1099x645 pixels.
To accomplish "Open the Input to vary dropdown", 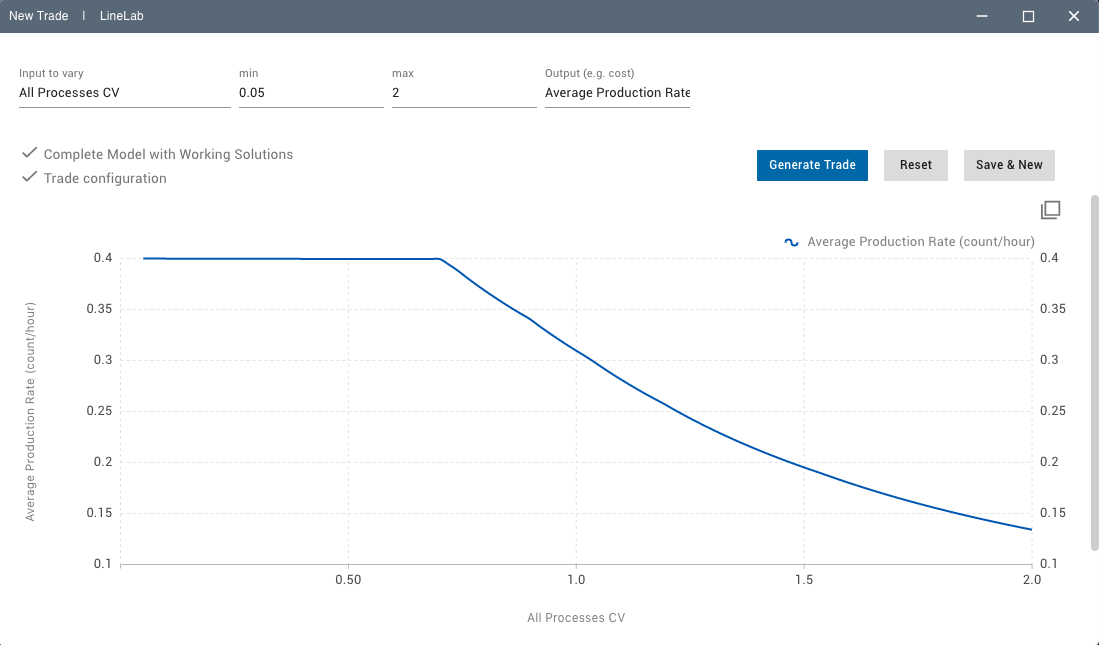I will (124, 93).
